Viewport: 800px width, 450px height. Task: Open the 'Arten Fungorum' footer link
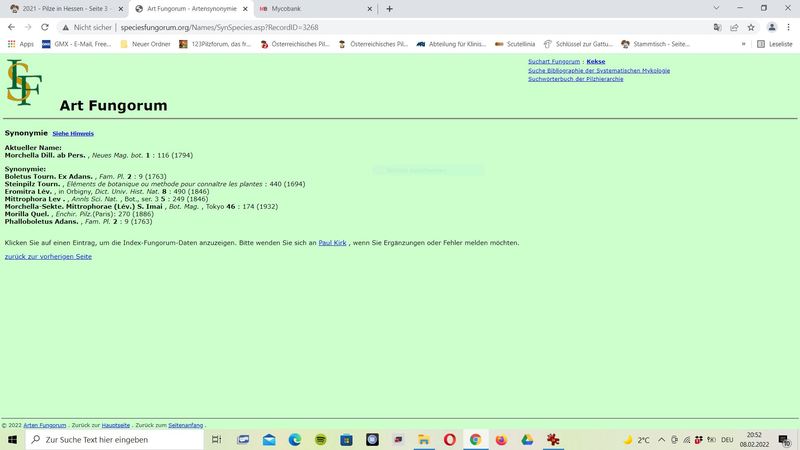[45, 425]
